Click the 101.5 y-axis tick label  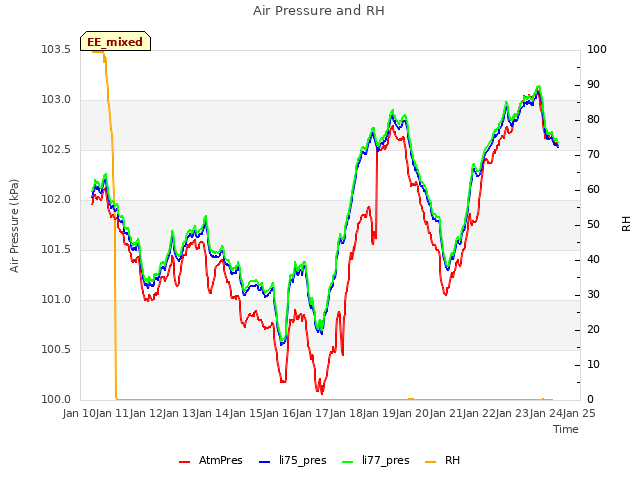pyautogui.click(x=56, y=250)
